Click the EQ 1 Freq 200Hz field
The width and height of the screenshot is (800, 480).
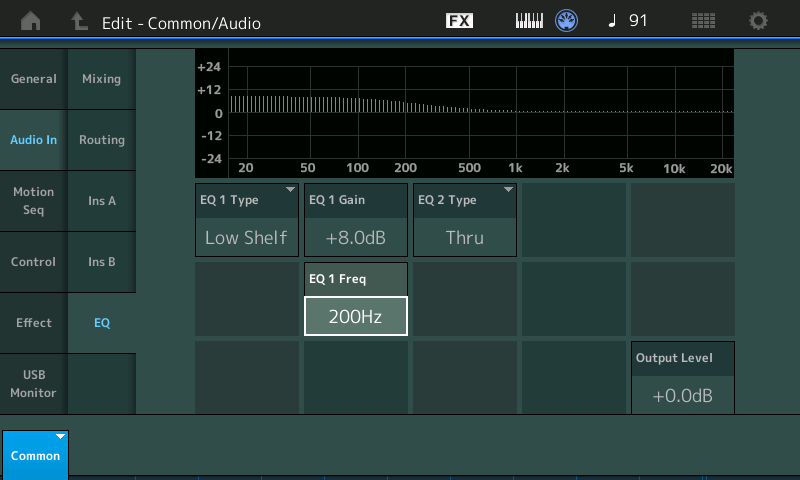[355, 316]
